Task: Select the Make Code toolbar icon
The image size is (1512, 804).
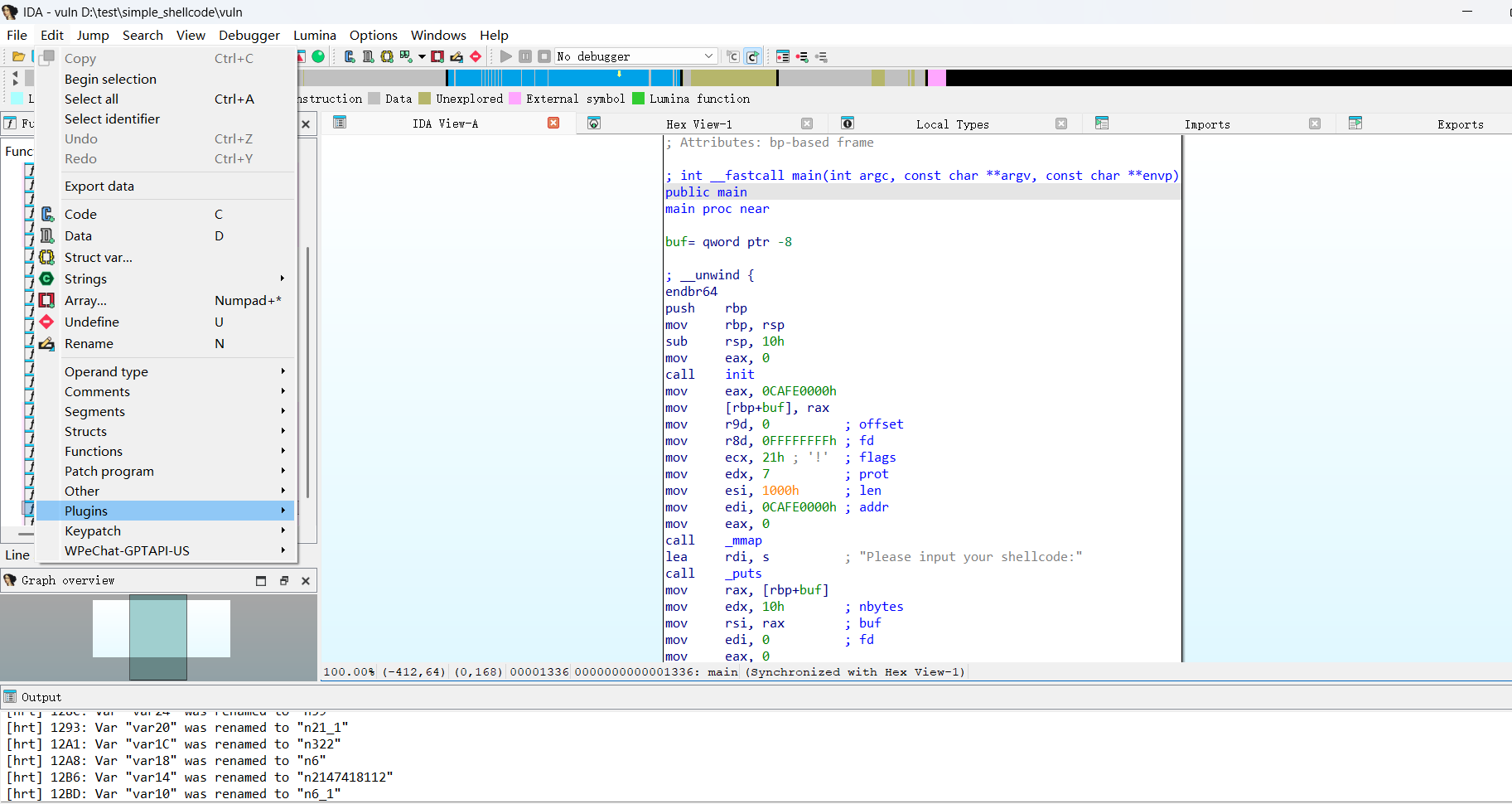Action: (349, 56)
